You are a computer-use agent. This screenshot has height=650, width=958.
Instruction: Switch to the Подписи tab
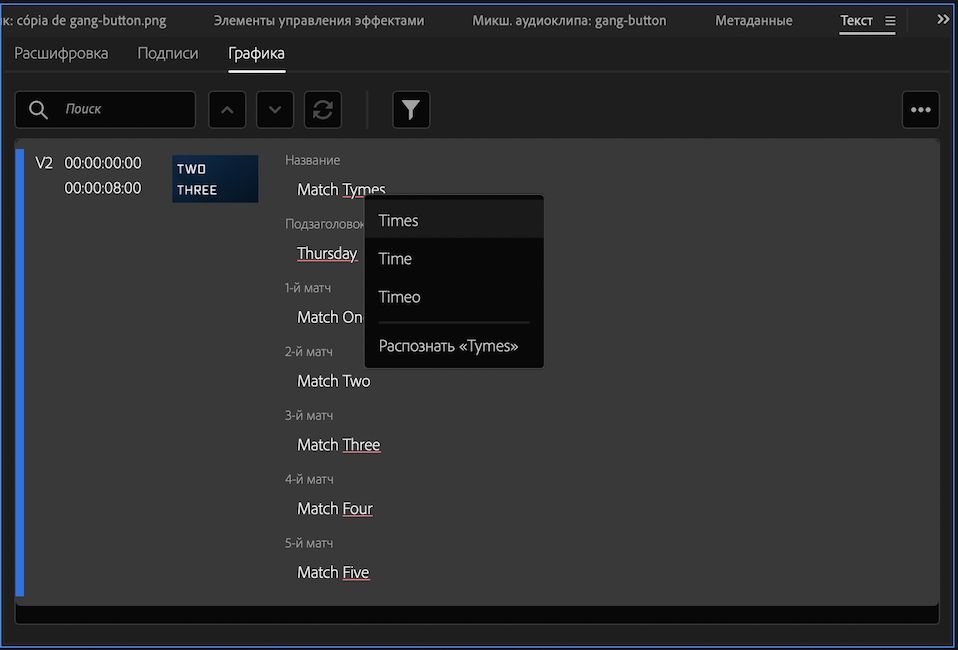pos(168,53)
